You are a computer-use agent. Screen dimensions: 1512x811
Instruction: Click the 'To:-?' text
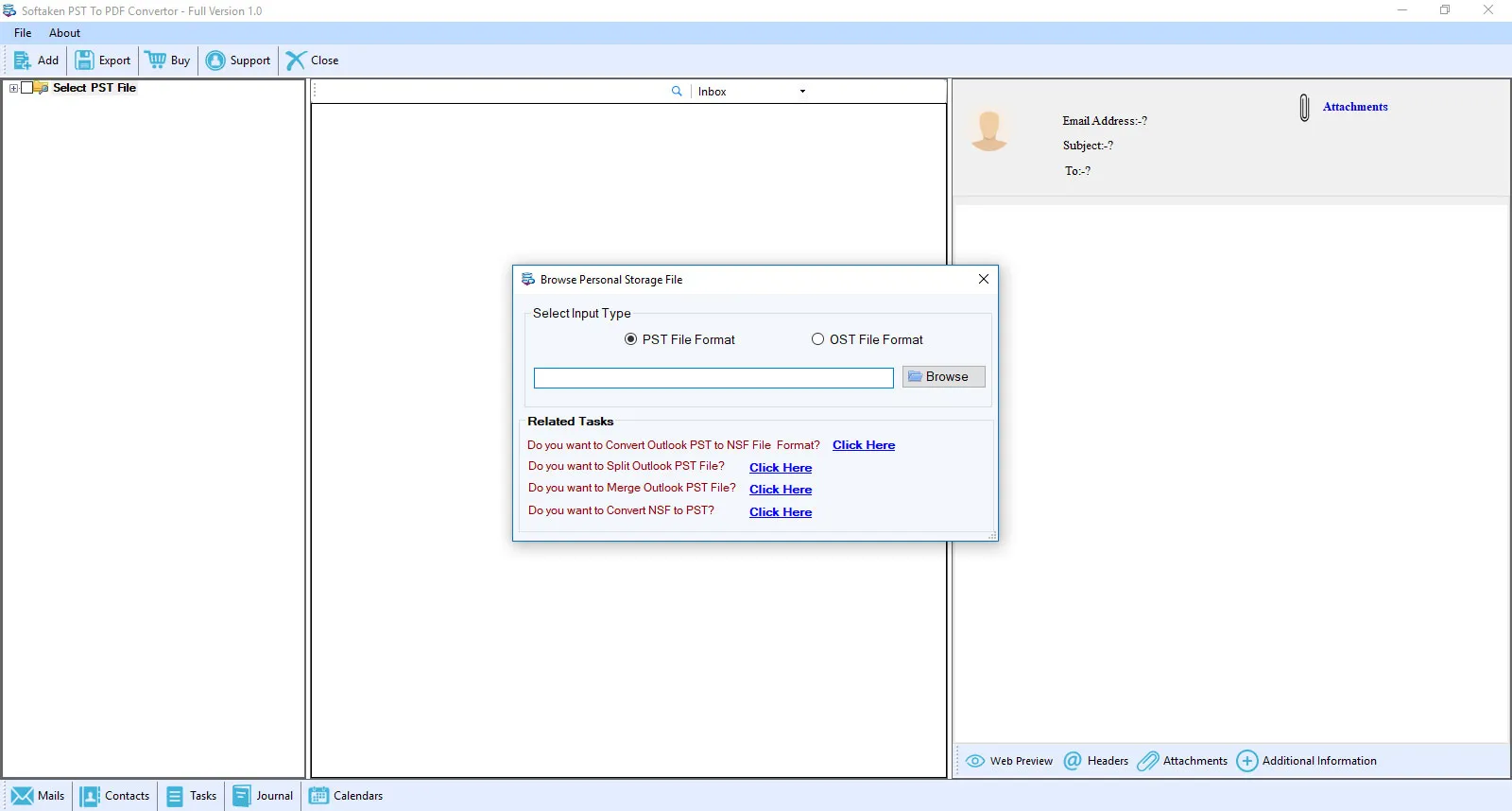[1077, 171]
